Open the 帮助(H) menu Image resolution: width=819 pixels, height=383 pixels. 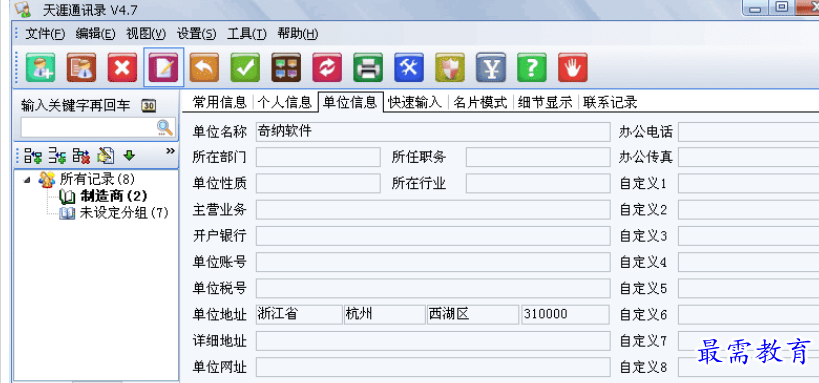point(298,34)
